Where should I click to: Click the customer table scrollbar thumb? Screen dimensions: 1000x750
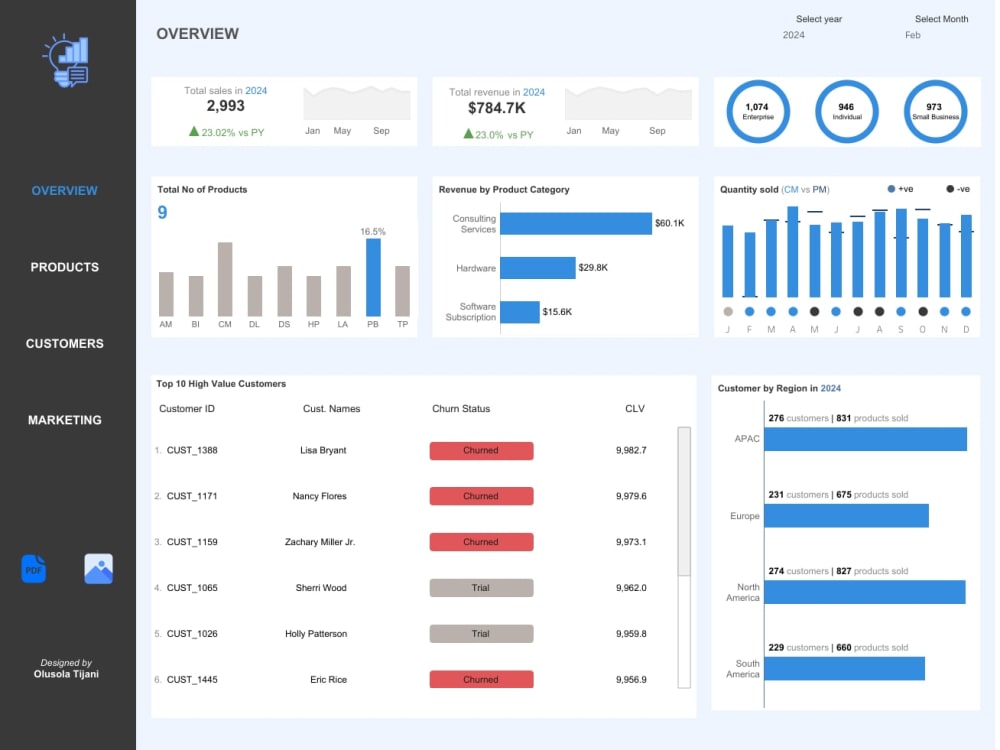684,502
